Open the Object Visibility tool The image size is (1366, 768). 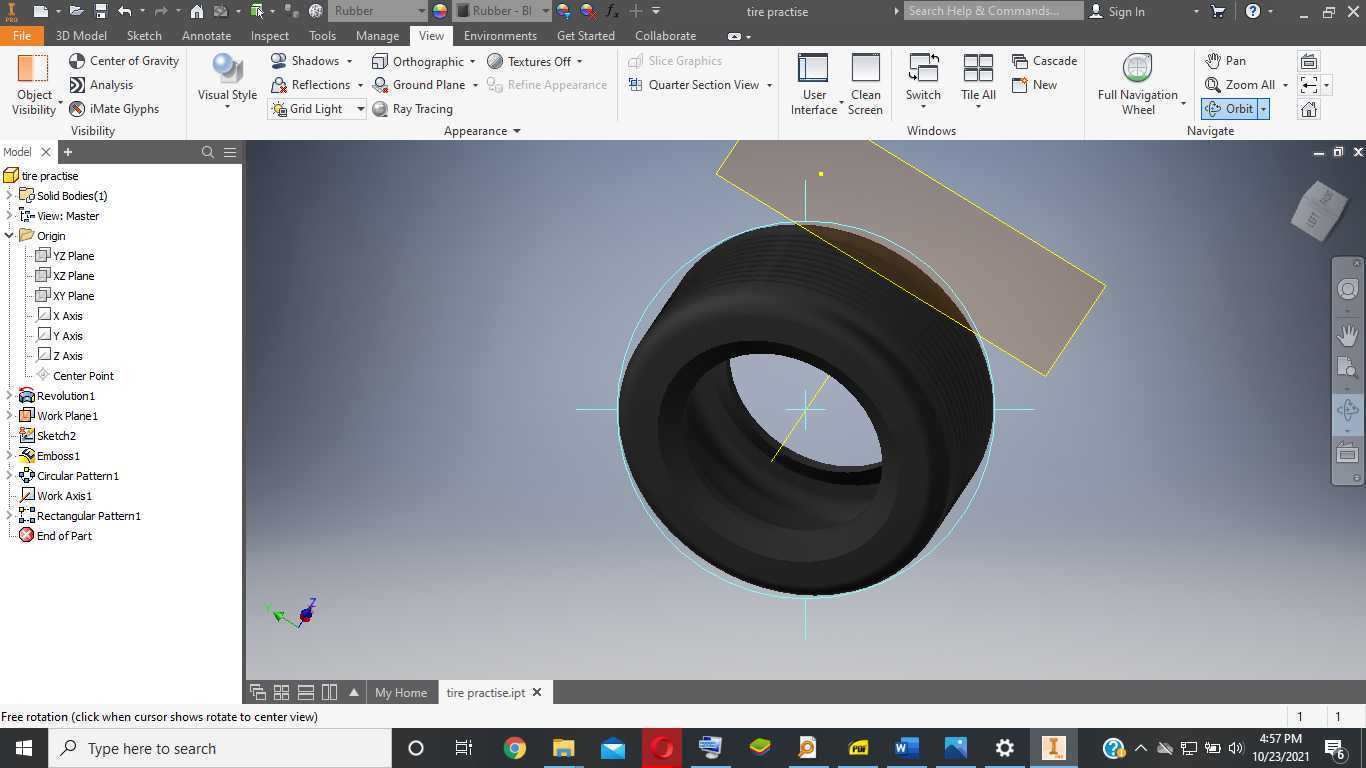click(34, 86)
